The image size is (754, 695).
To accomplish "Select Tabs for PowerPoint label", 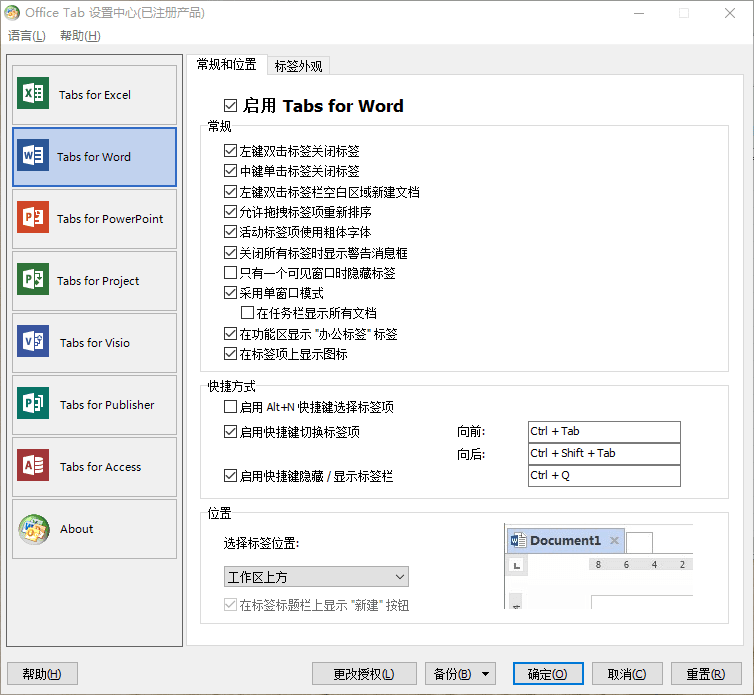I will 110,219.
